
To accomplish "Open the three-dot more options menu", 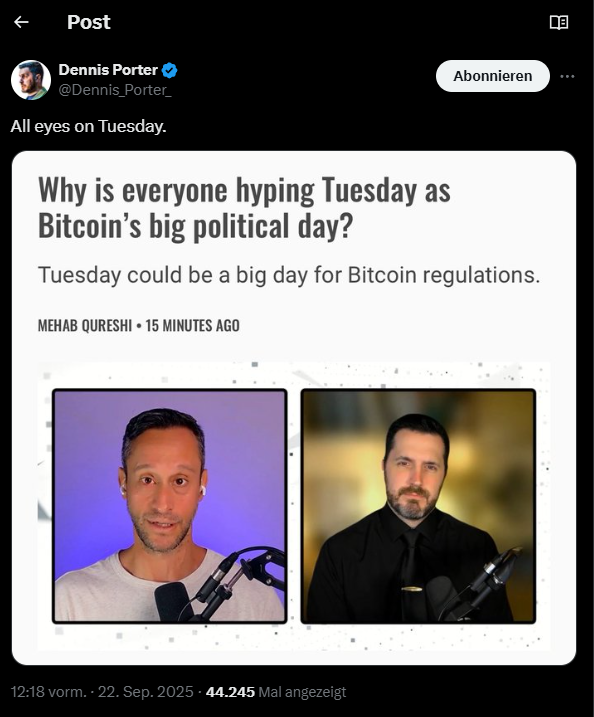I will coord(567,76).
